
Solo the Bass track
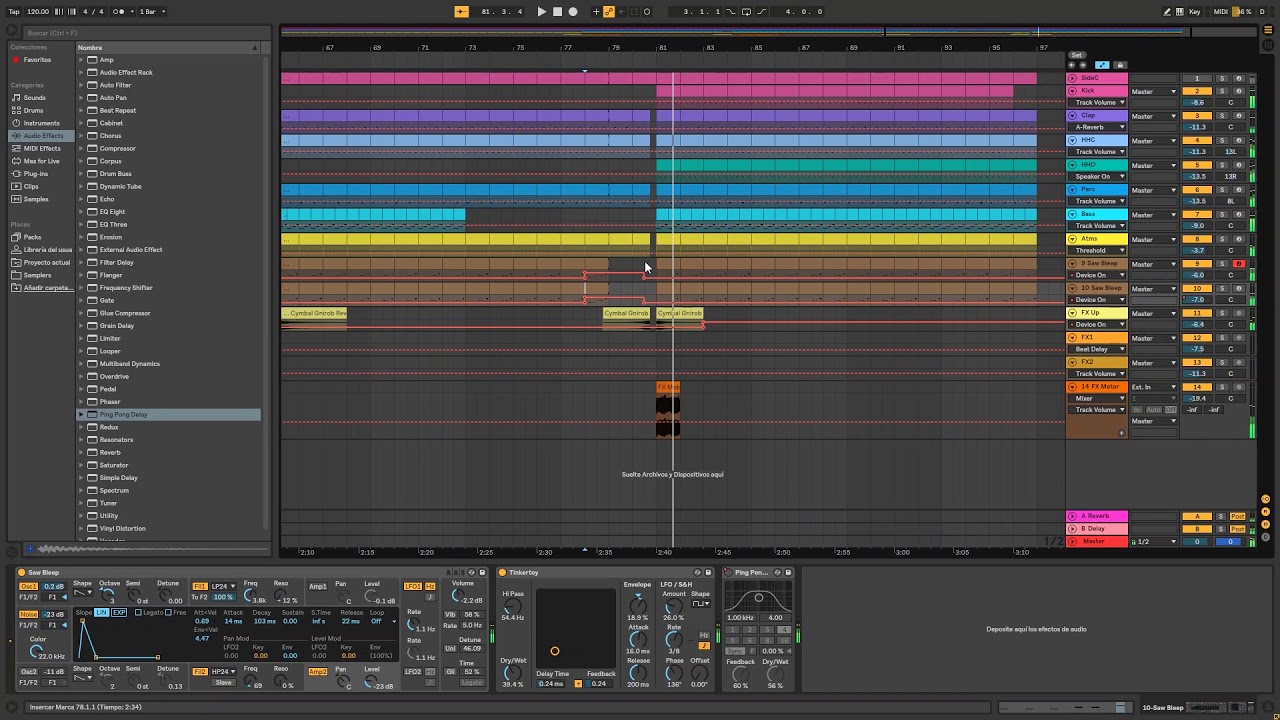point(1221,215)
